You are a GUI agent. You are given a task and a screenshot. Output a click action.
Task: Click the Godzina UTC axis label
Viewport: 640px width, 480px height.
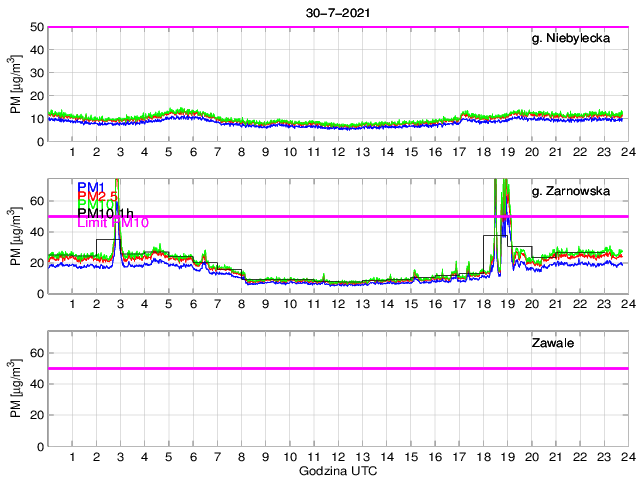[x=338, y=470]
